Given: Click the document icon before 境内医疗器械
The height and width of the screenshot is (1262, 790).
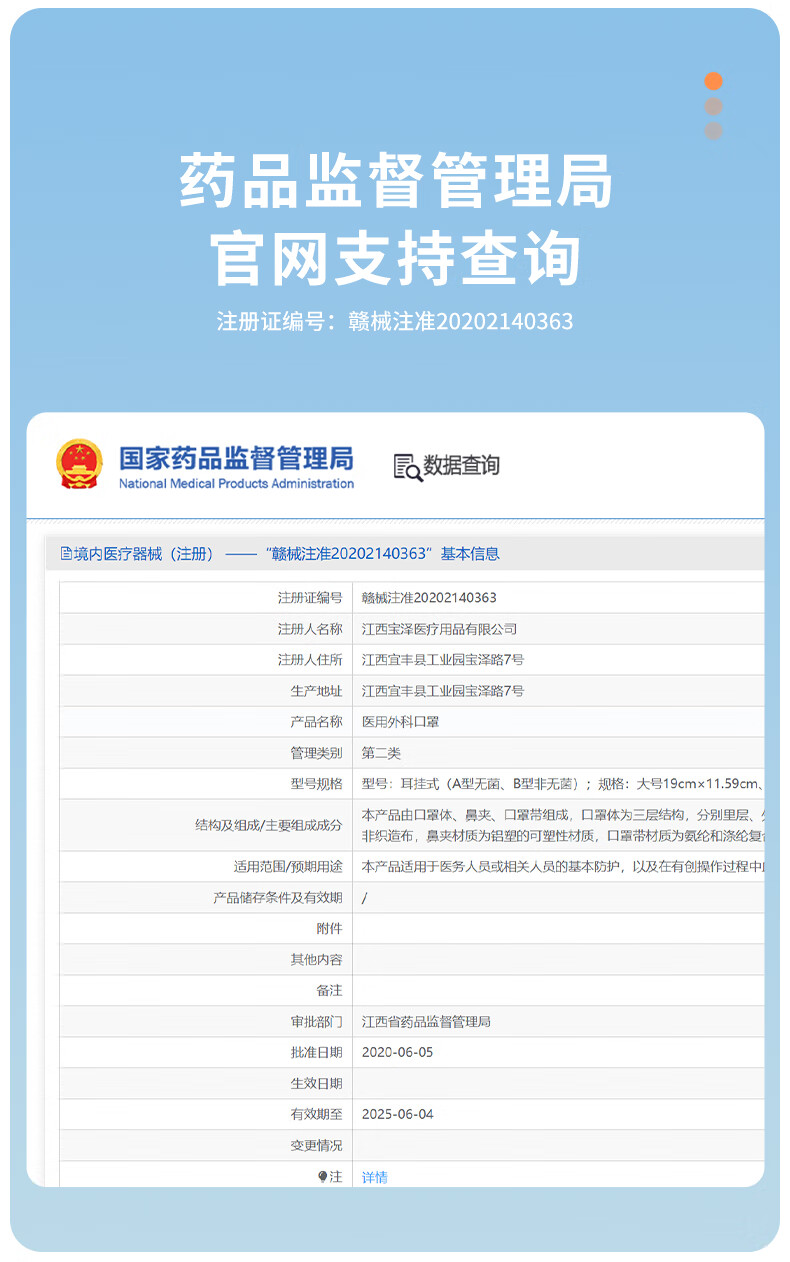Looking at the screenshot, I should [x=66, y=554].
